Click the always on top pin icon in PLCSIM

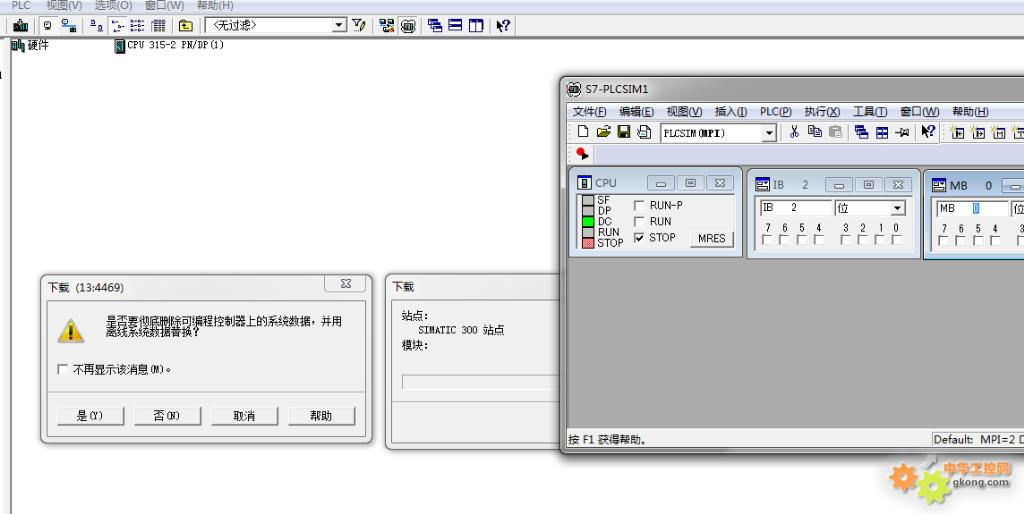click(903, 133)
